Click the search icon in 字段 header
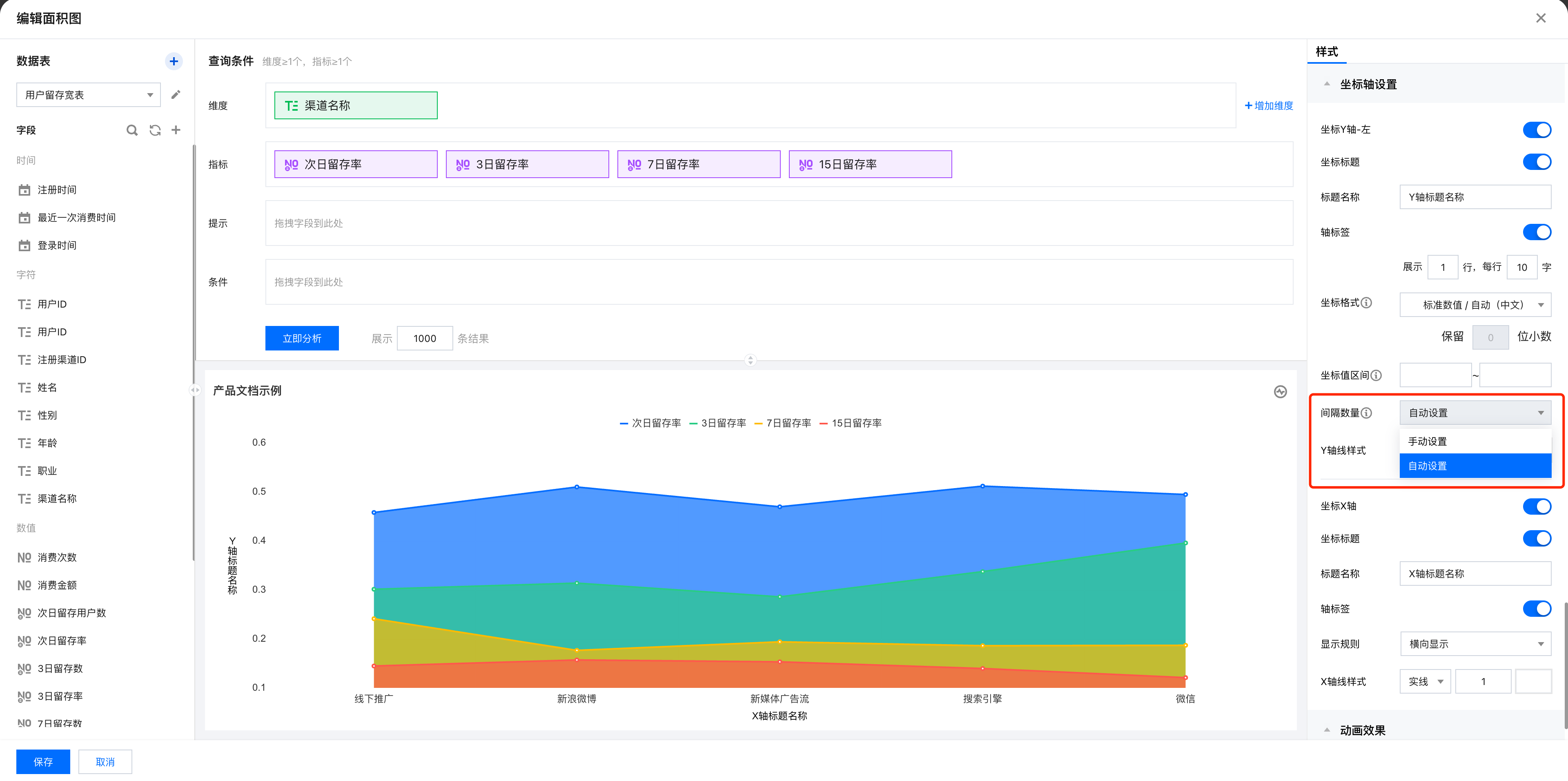 [x=131, y=129]
